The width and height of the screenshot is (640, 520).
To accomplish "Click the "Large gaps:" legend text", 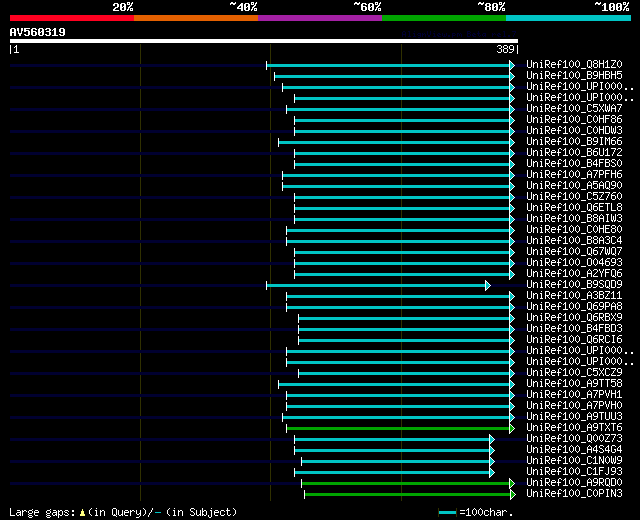I will click(x=42, y=512).
